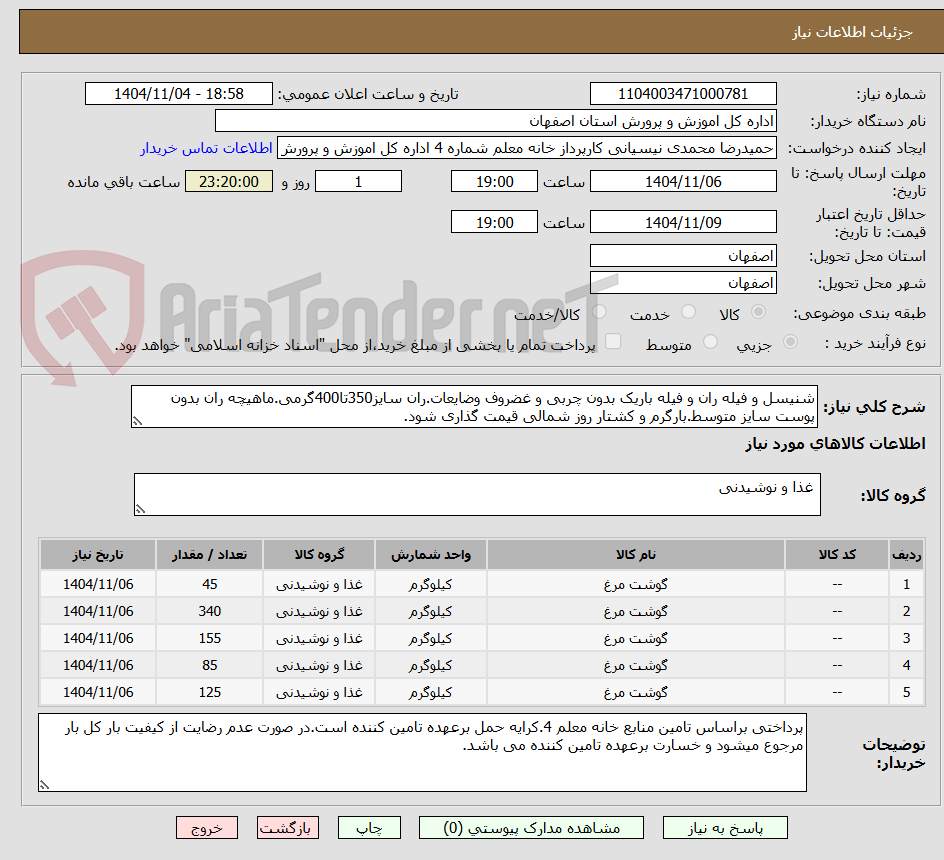Click the price validity date 1404/11/09 field
Viewport: 944px width, 860px height.
683,222
